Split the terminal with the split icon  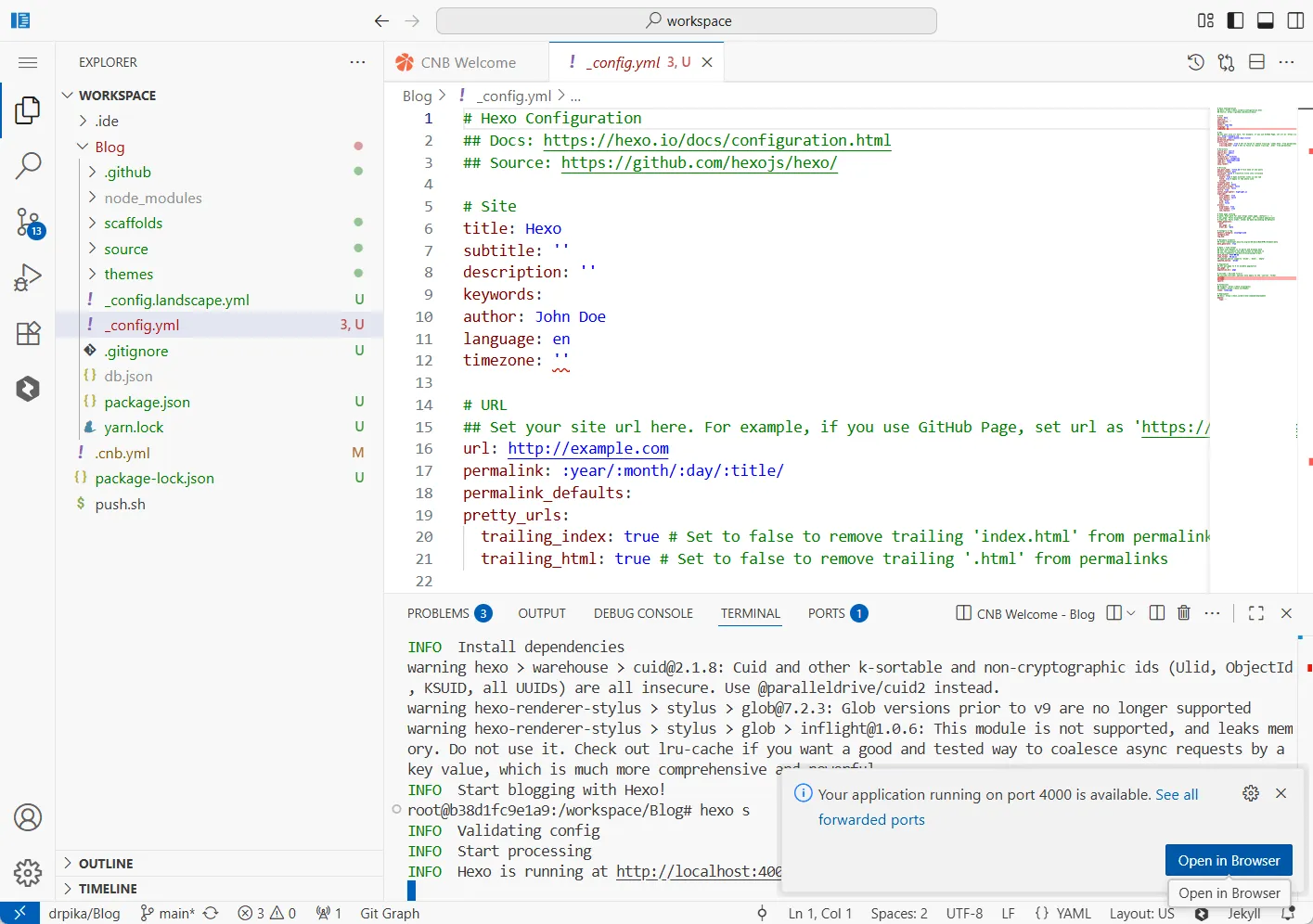click(1157, 613)
